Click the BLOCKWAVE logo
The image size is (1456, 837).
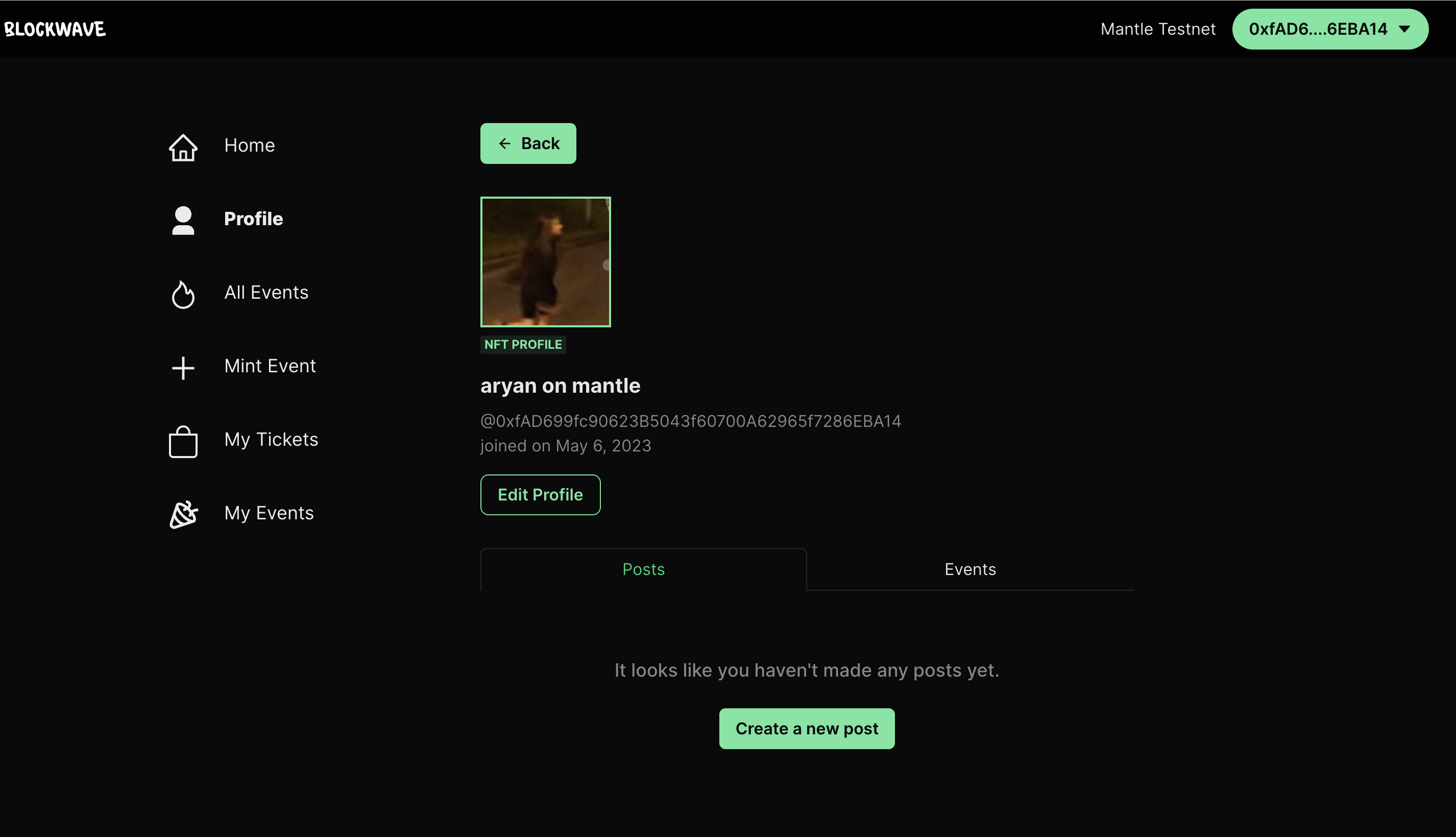coord(55,29)
